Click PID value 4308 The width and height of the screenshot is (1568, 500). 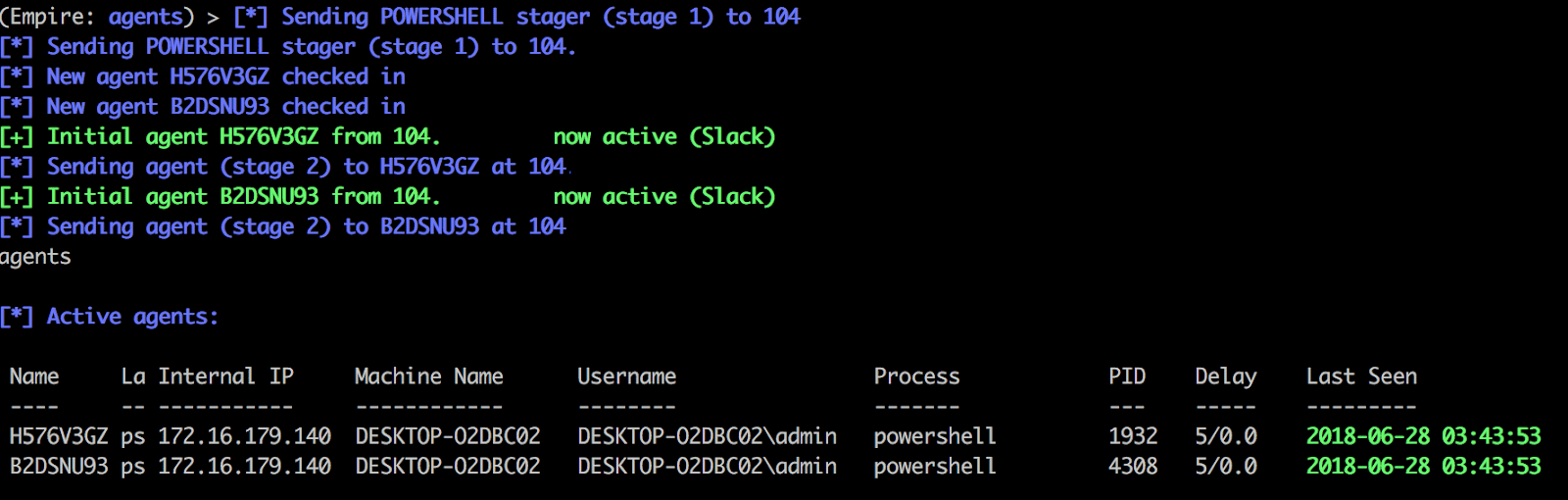coord(1133,467)
